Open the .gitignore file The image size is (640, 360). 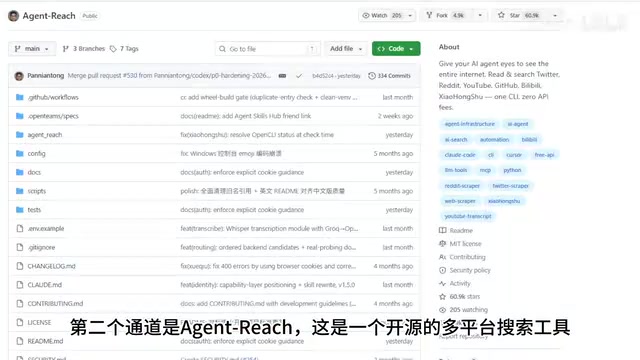[41, 247]
